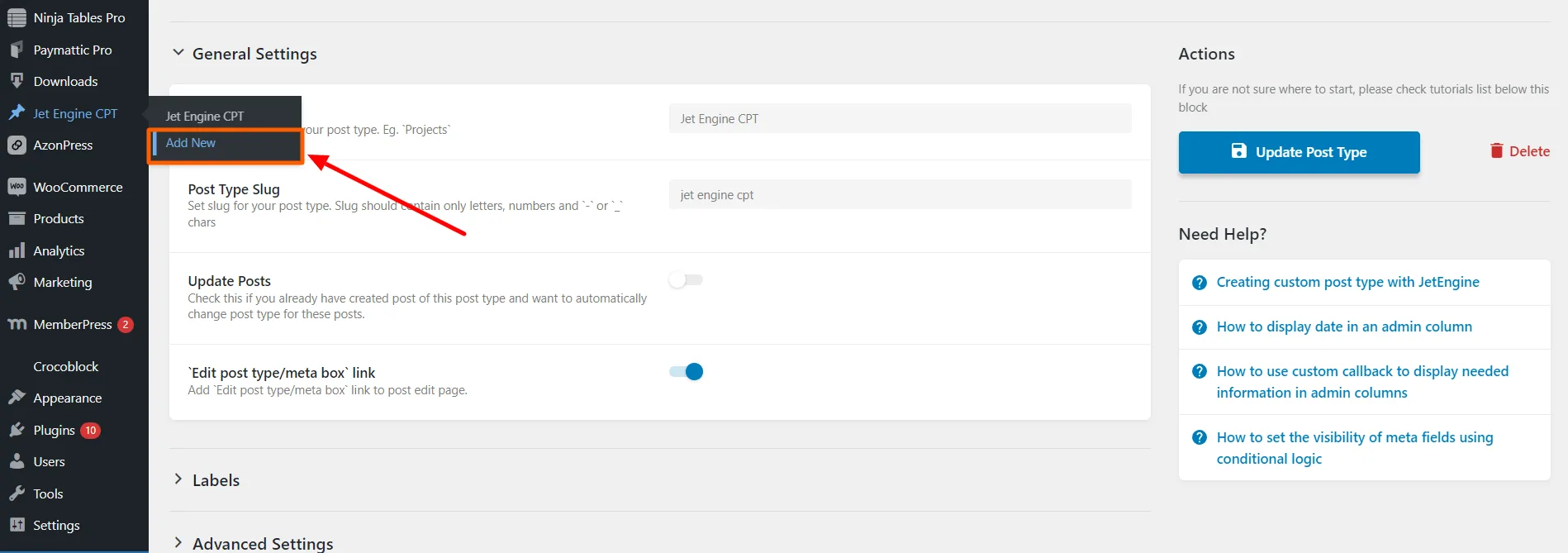Click the Ninja Tables Pro sidebar icon
The width and height of the screenshot is (1568, 553).
tap(17, 17)
